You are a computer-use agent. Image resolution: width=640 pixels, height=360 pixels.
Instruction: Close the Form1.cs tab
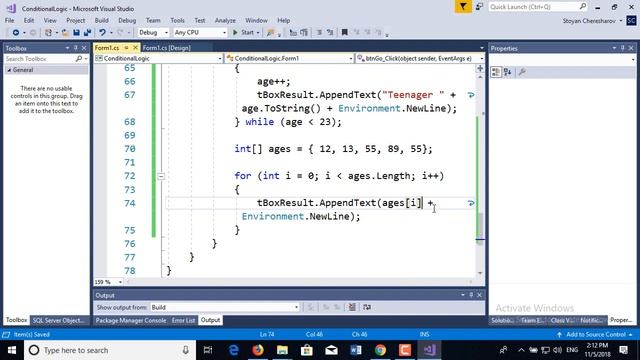point(135,48)
